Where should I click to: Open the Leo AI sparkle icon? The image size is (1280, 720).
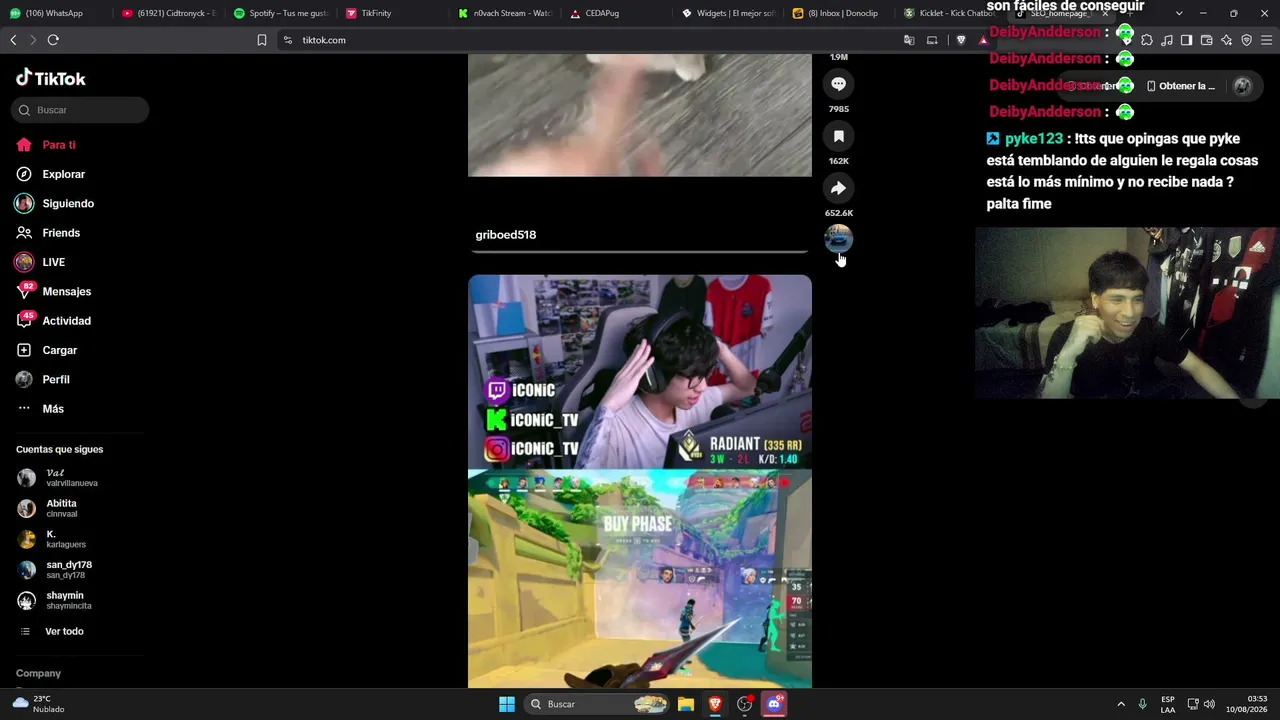pyautogui.click(x=1226, y=40)
